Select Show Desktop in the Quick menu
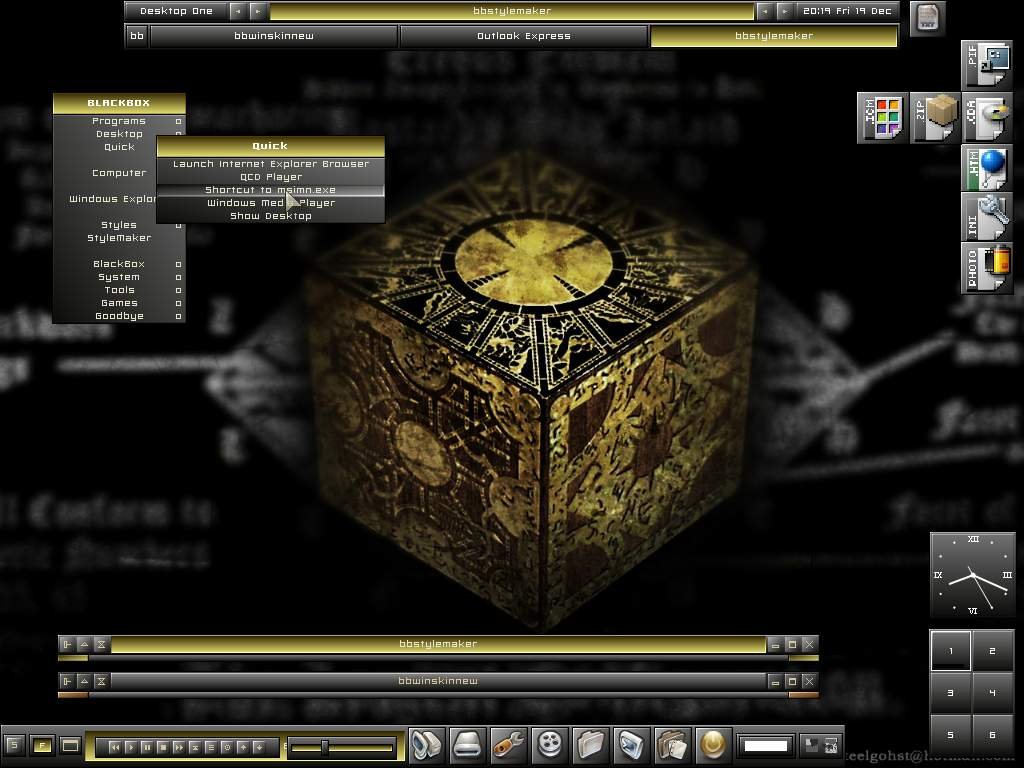Image resolution: width=1024 pixels, height=768 pixels. coord(270,216)
